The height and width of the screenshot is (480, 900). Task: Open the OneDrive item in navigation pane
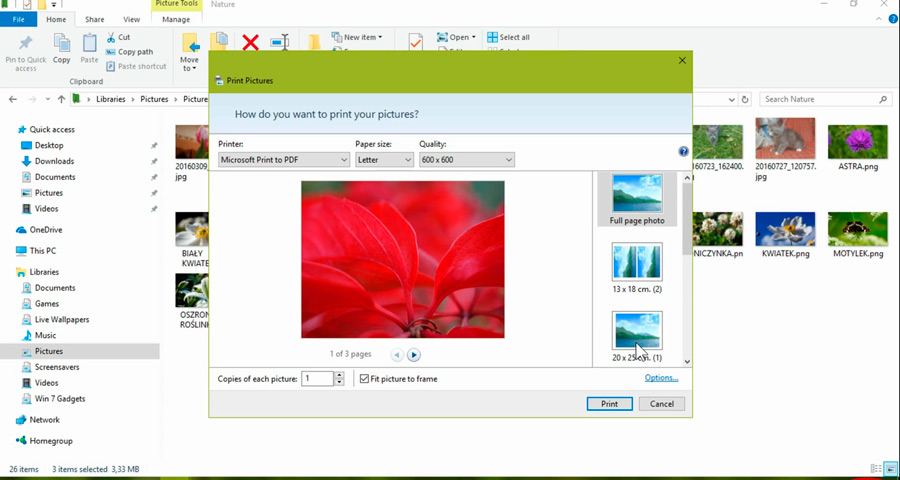click(39, 230)
